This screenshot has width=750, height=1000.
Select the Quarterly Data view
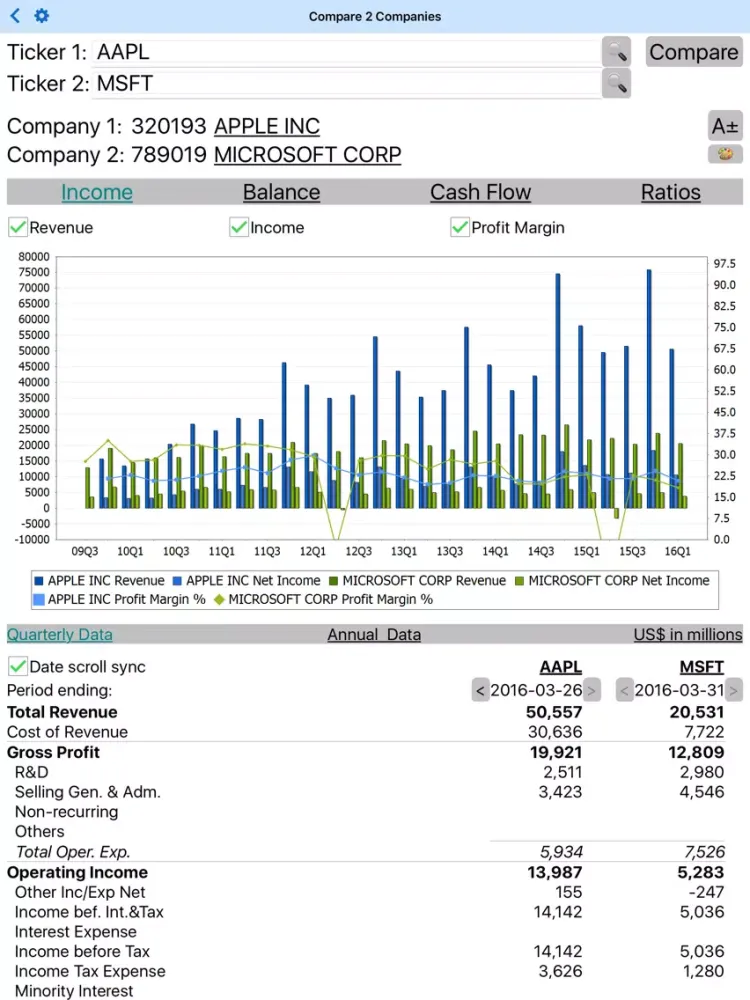click(x=59, y=635)
